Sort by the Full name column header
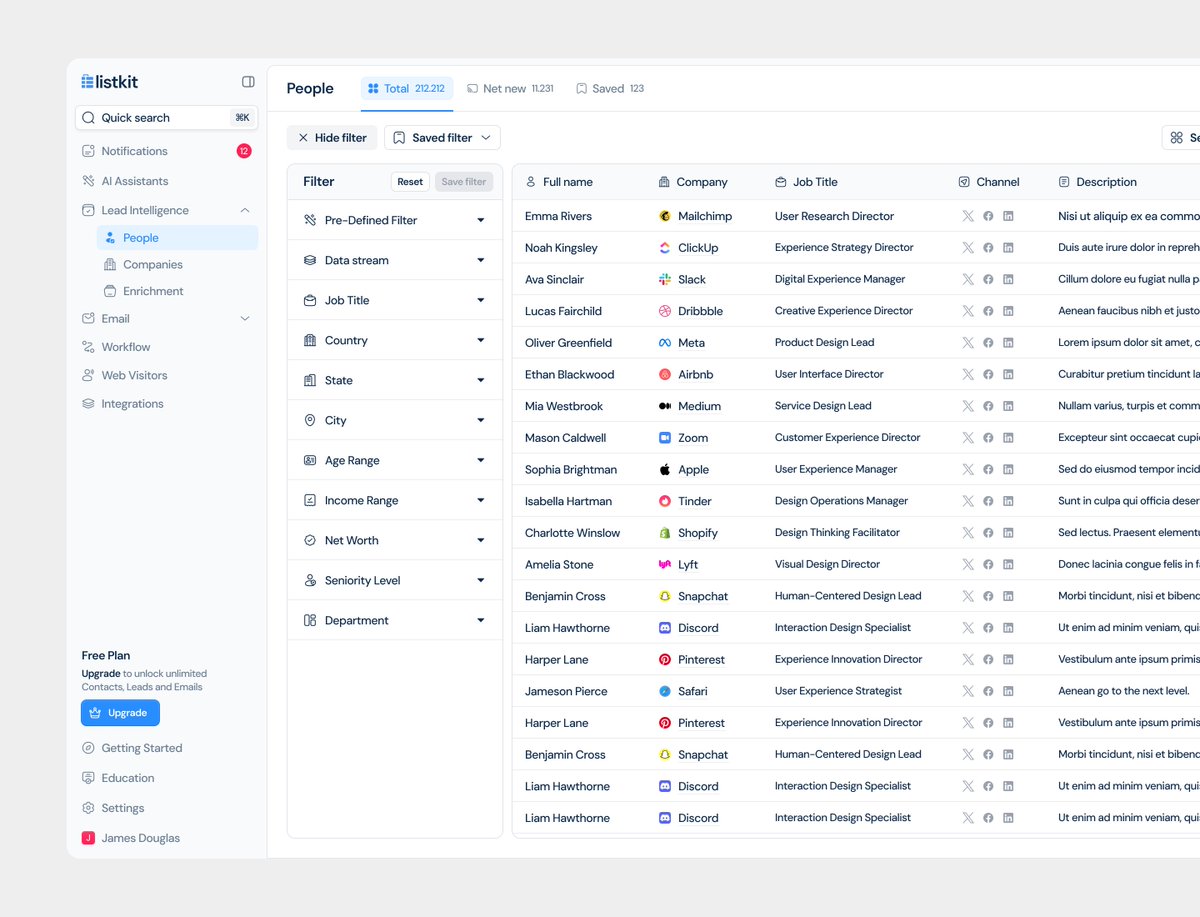The image size is (1200, 917). click(x=559, y=182)
